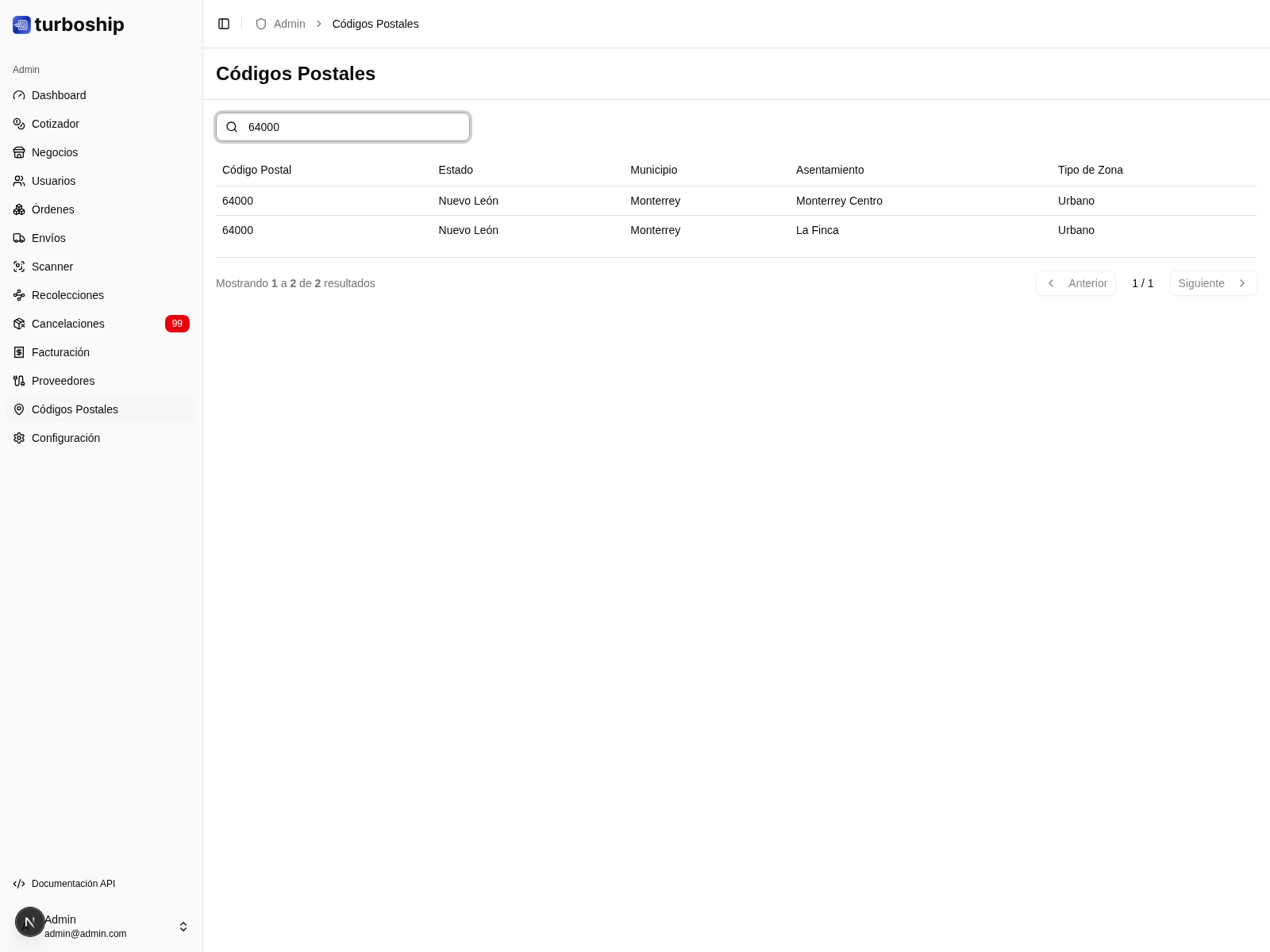Go to Órdenes in the sidebar

pos(52,209)
